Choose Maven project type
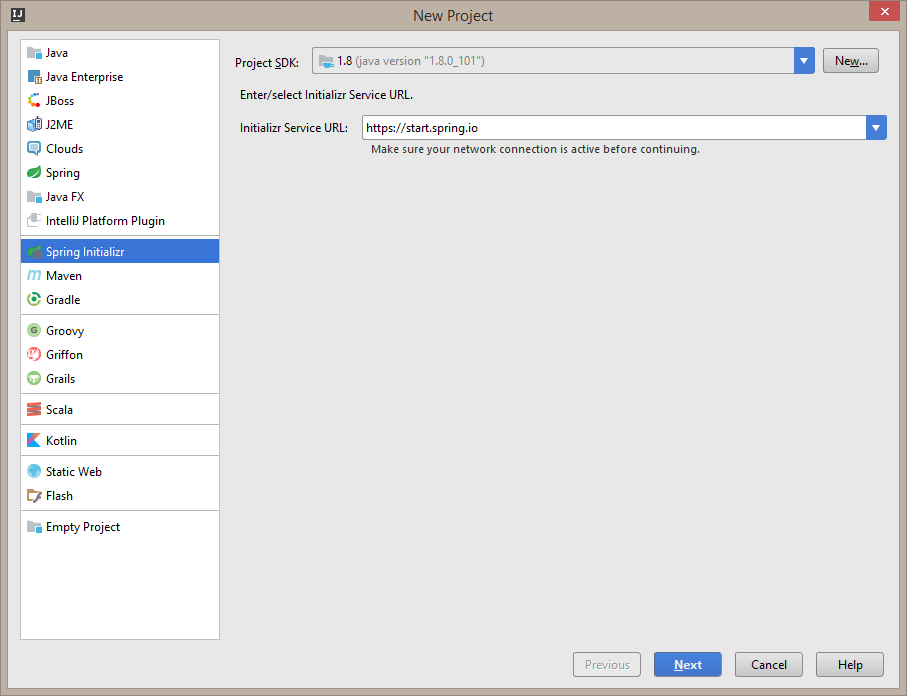The width and height of the screenshot is (907, 696). 120,275
